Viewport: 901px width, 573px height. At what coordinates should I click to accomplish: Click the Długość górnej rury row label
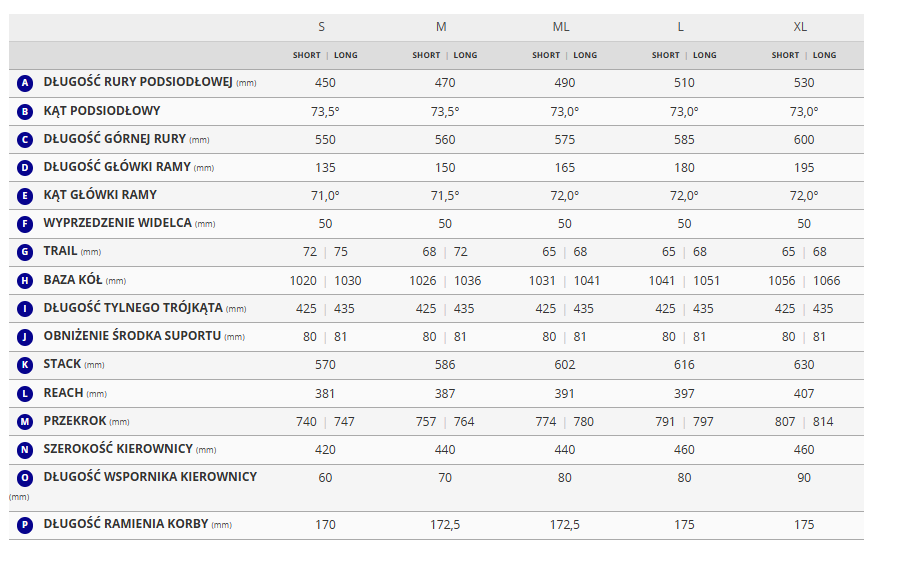(114, 139)
